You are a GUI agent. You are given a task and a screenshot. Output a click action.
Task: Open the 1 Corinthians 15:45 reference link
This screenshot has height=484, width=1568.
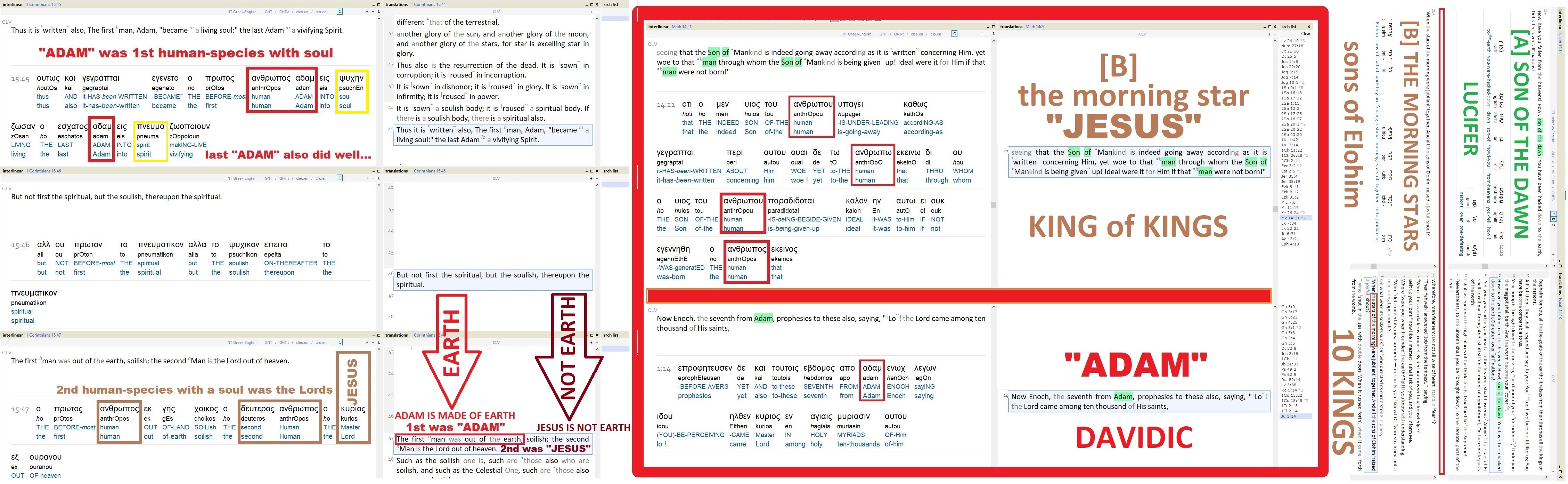[x=44, y=4]
